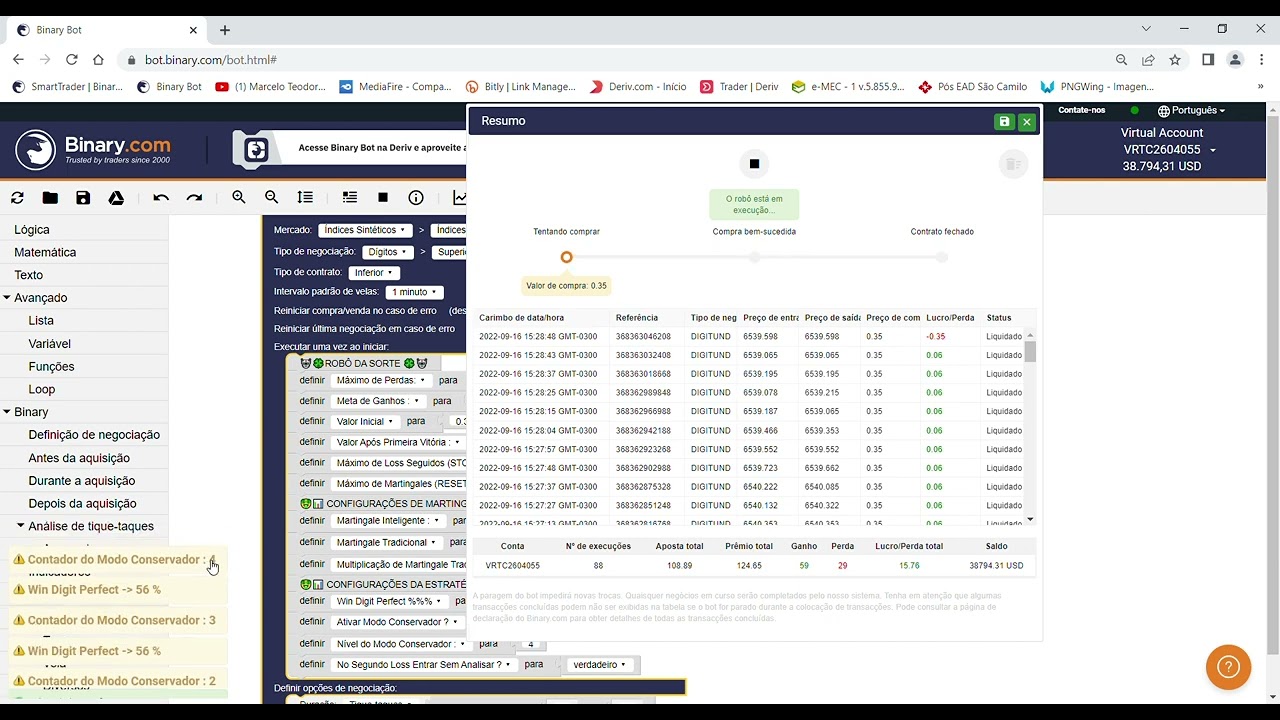Open the browser search magnifier icon
The height and width of the screenshot is (720, 1280).
point(1121,60)
